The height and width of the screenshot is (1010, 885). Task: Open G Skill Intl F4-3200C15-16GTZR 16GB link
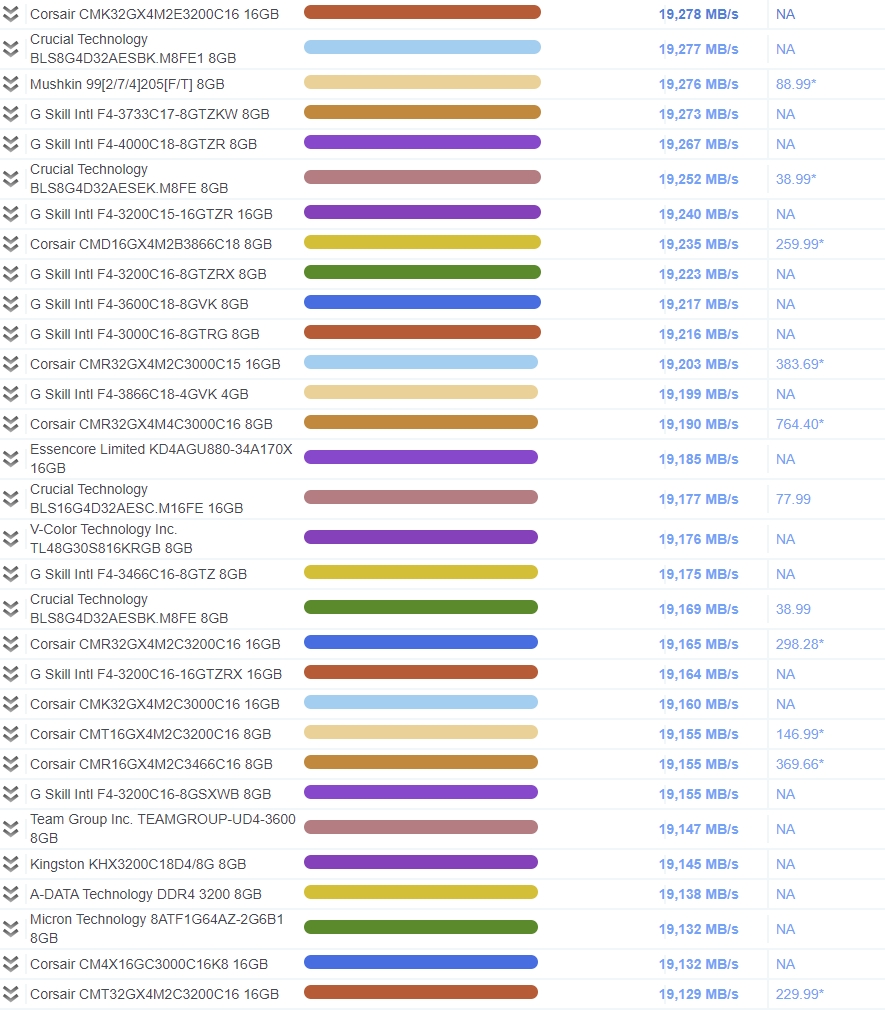151,214
